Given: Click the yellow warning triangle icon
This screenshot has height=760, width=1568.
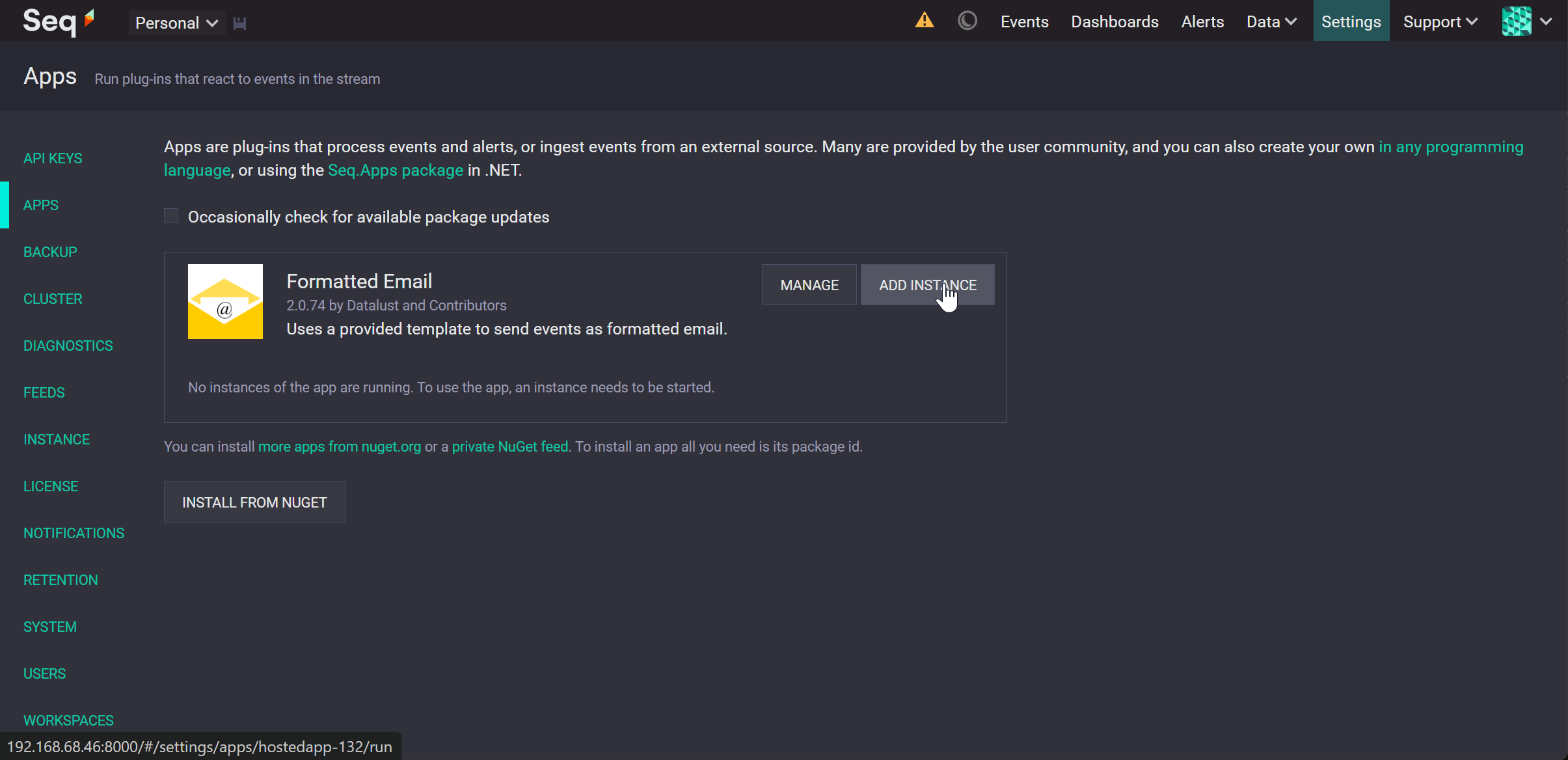Looking at the screenshot, I should click(x=925, y=21).
